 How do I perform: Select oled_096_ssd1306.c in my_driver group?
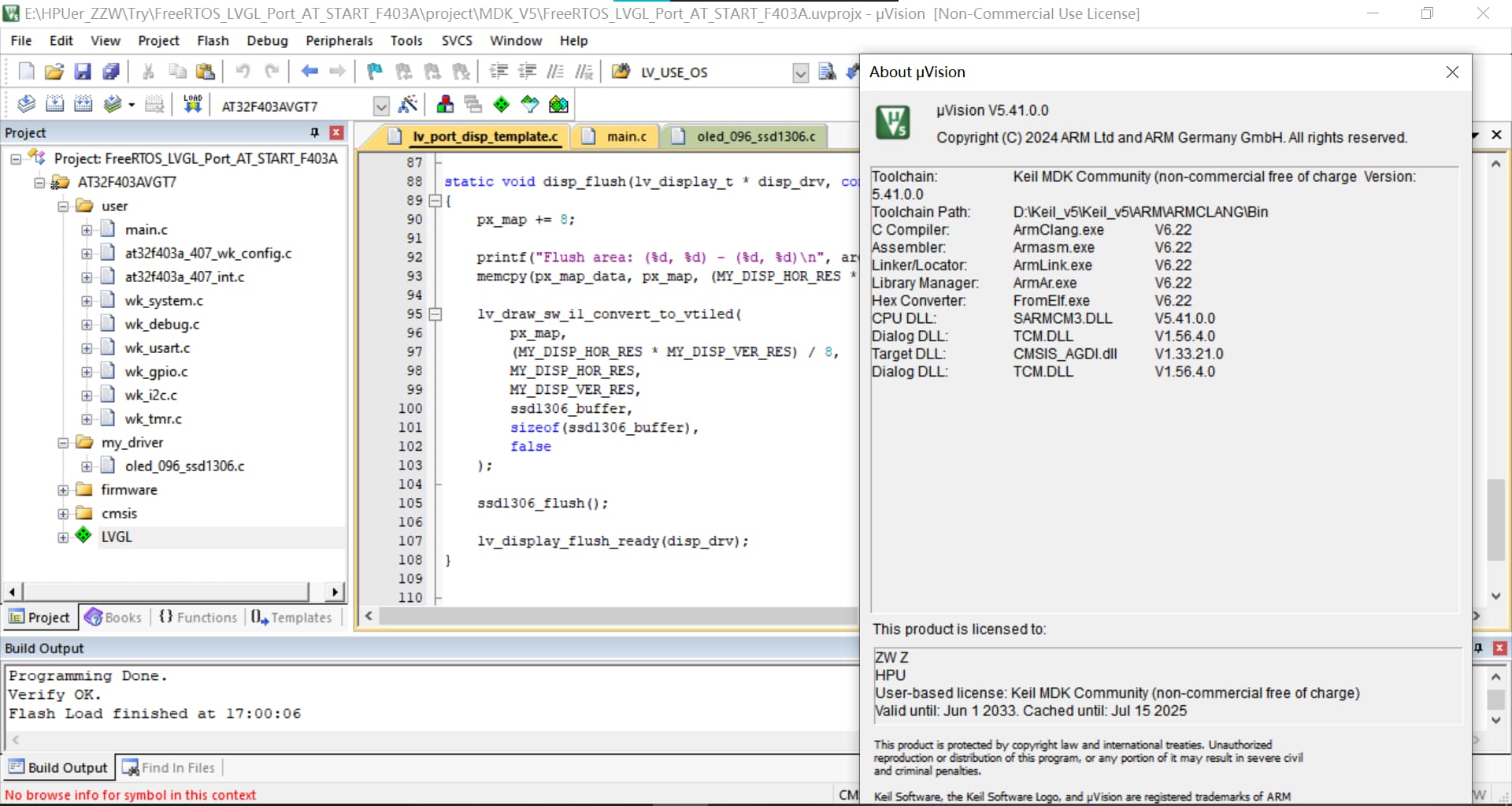(184, 466)
